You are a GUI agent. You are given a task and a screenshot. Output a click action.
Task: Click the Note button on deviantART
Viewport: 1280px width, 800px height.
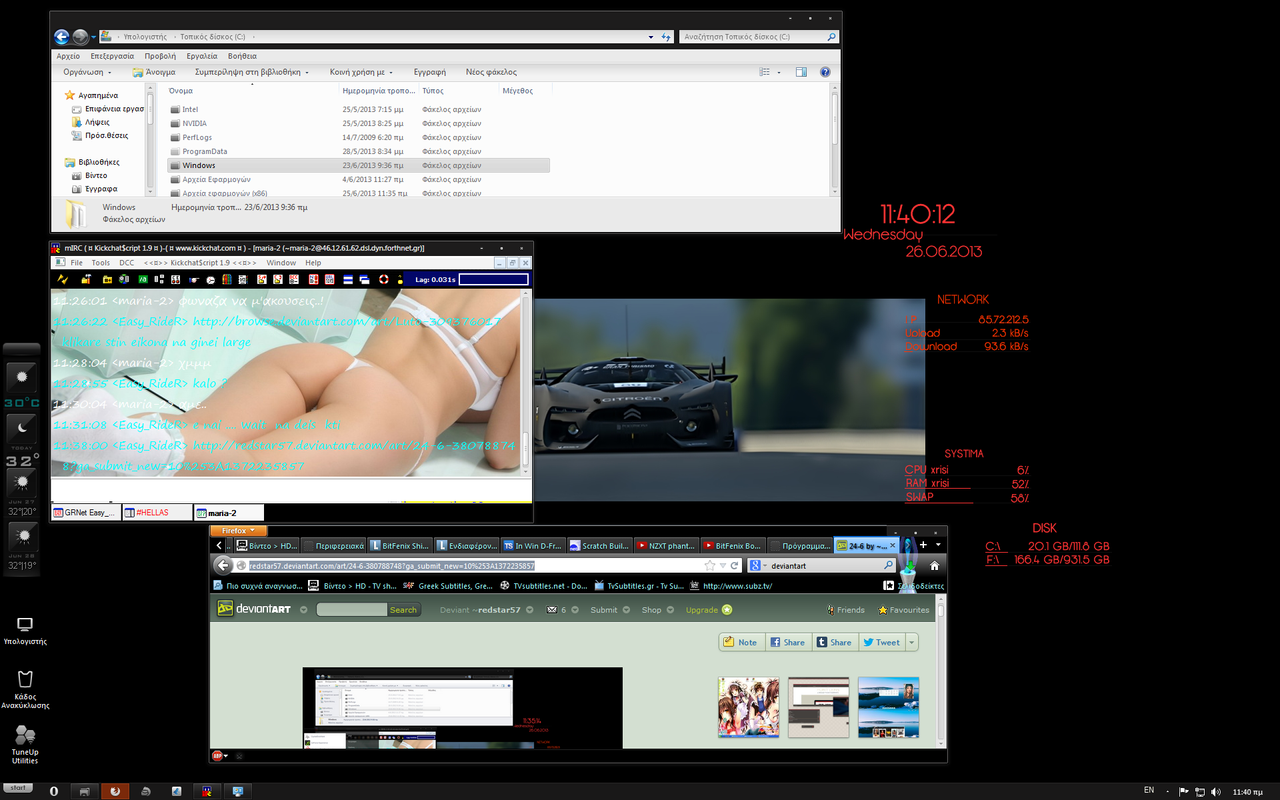[x=741, y=642]
